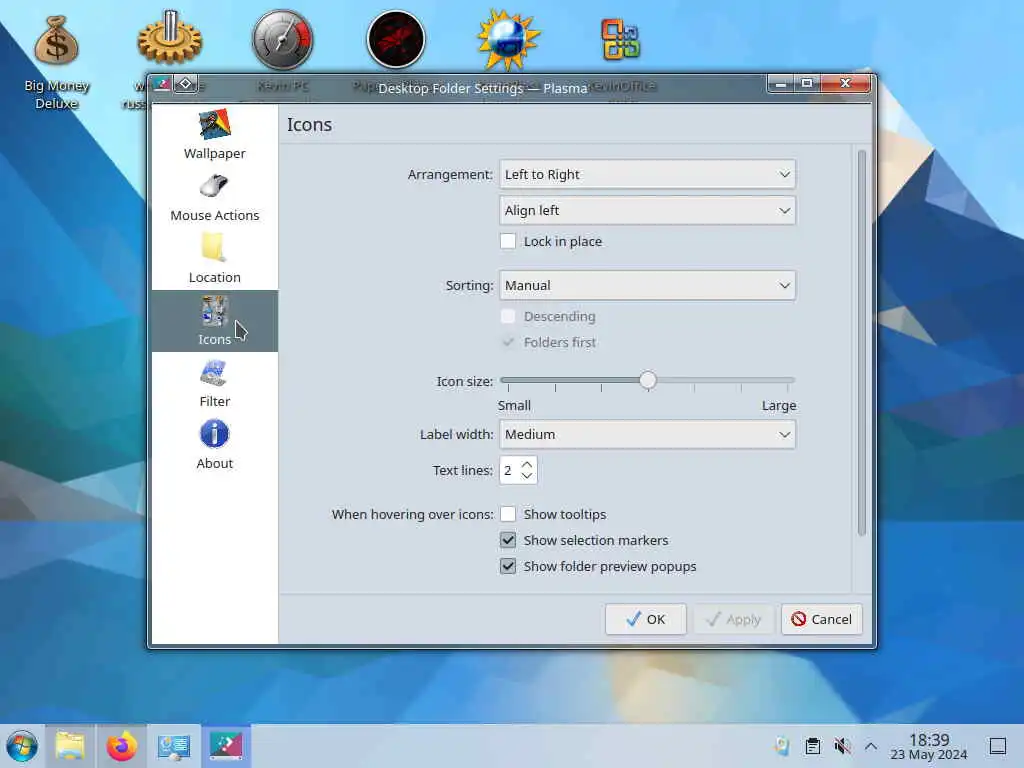Screen dimensions: 1024x768
Task: Open the Wallpaper settings page
Action: coord(214,135)
